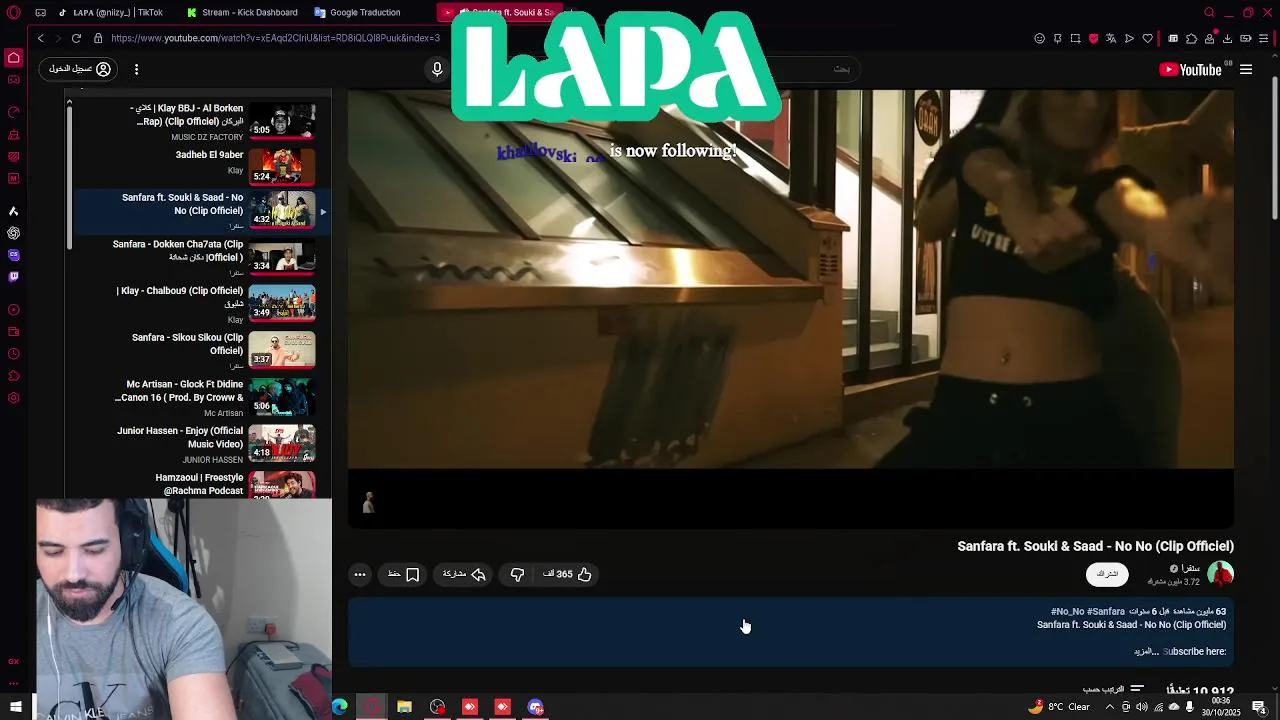Switch to the Google Traduction tab
The width and height of the screenshot is (1280, 720).
coord(358,12)
